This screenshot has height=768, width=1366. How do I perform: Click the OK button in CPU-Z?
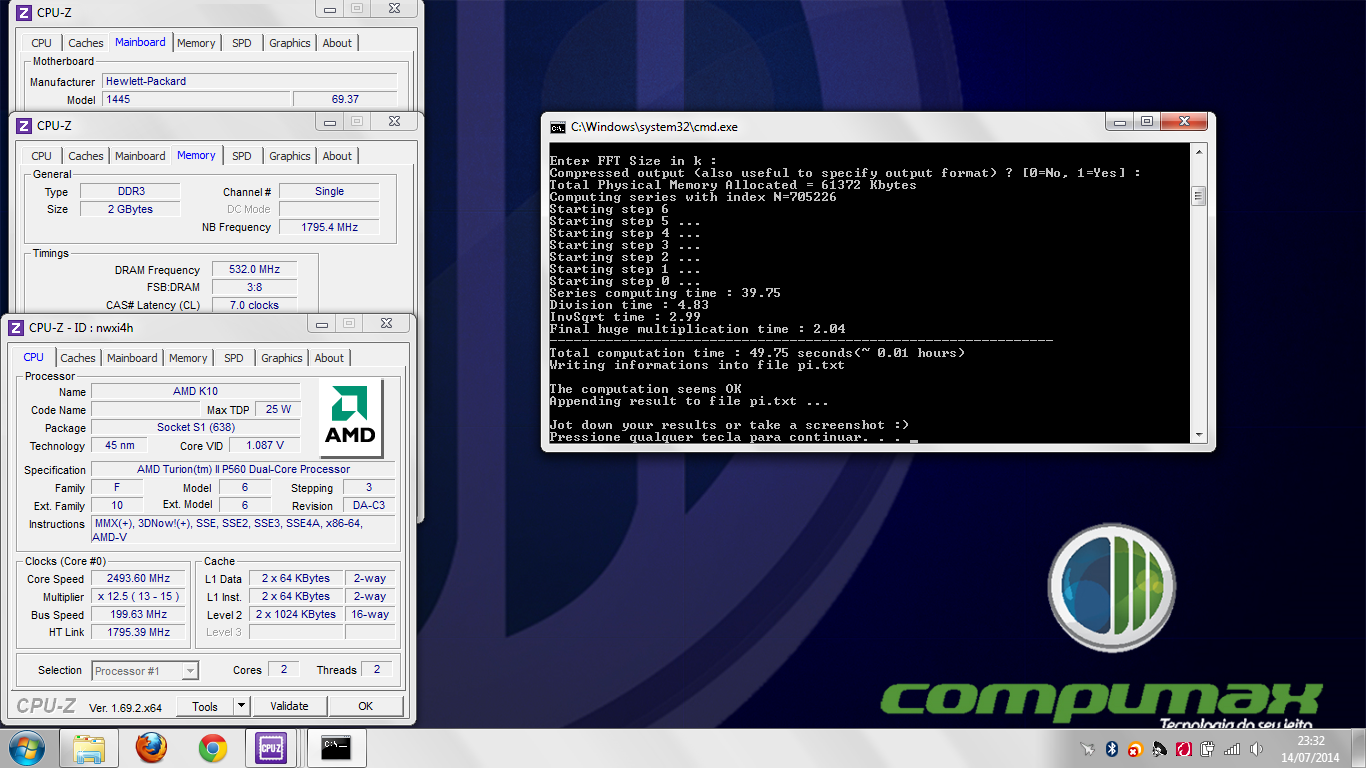(x=365, y=706)
